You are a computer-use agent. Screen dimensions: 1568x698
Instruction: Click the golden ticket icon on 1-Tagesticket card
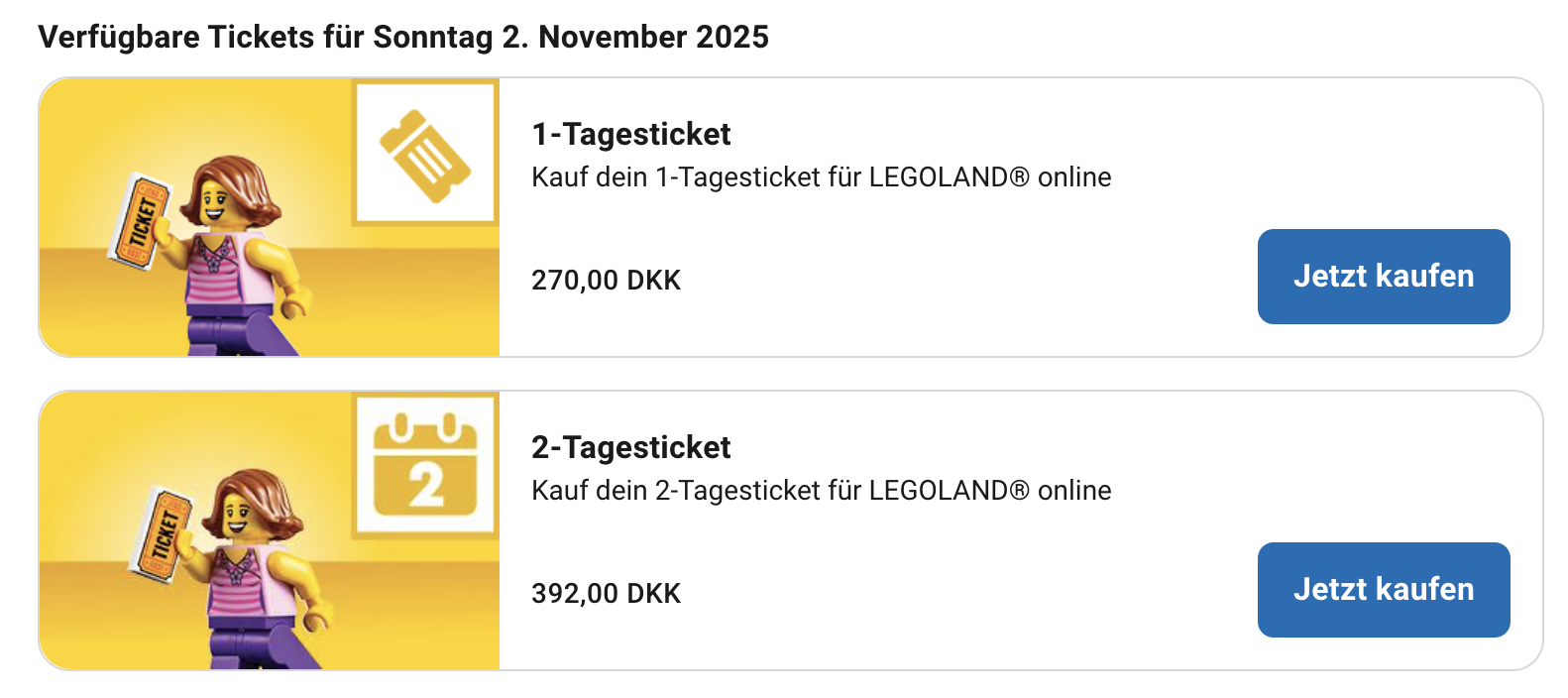(425, 155)
